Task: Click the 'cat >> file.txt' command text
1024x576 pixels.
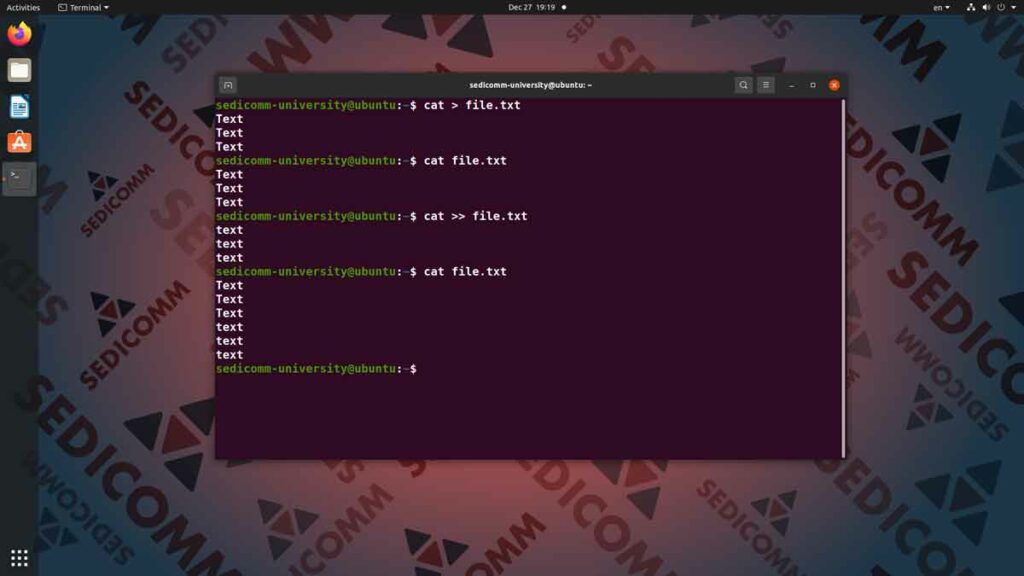Action: pos(475,216)
